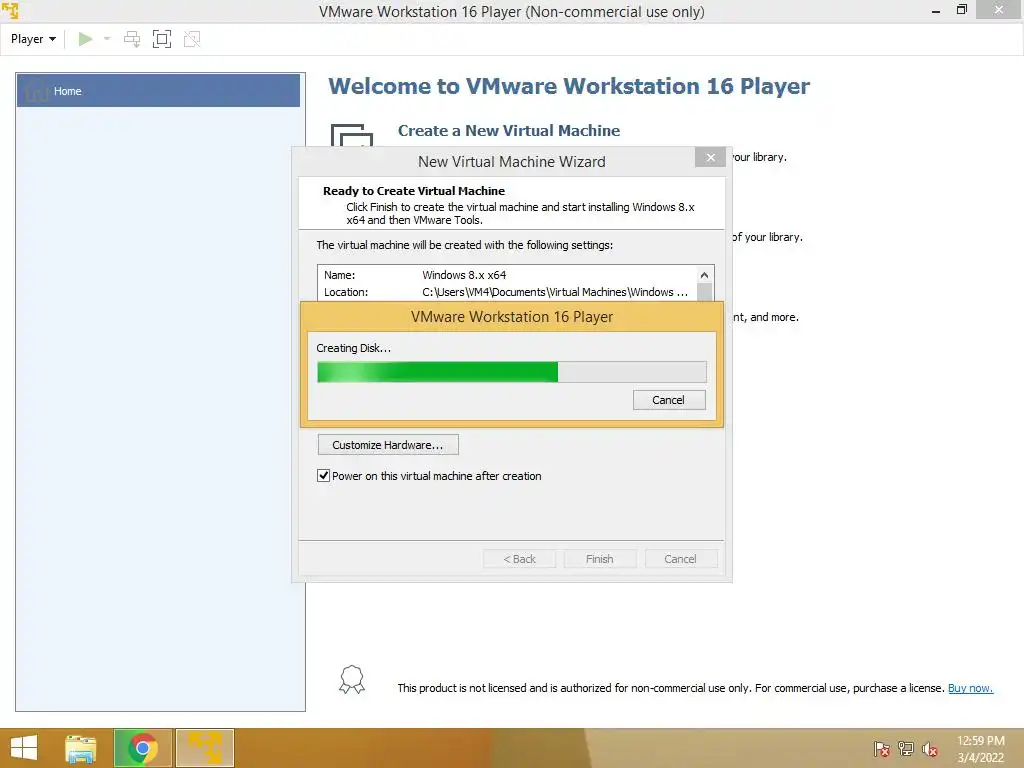Click the Creating Disk... status label
The image size is (1024, 768).
pyautogui.click(x=353, y=348)
